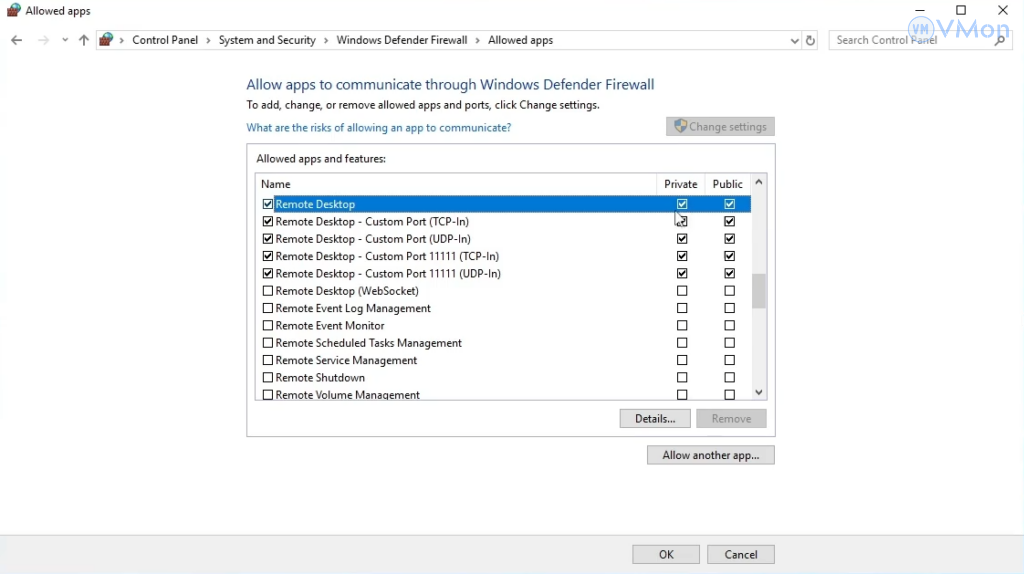Expand chevron after Control Panel breadcrumb
The height and width of the screenshot is (574, 1024).
click(208, 40)
